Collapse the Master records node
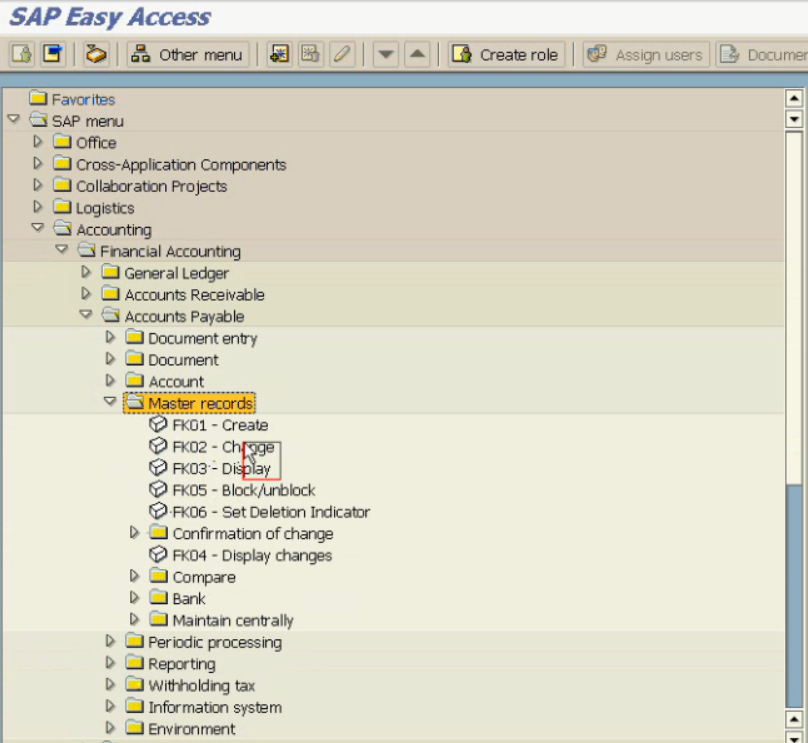This screenshot has width=808, height=743. coord(110,401)
